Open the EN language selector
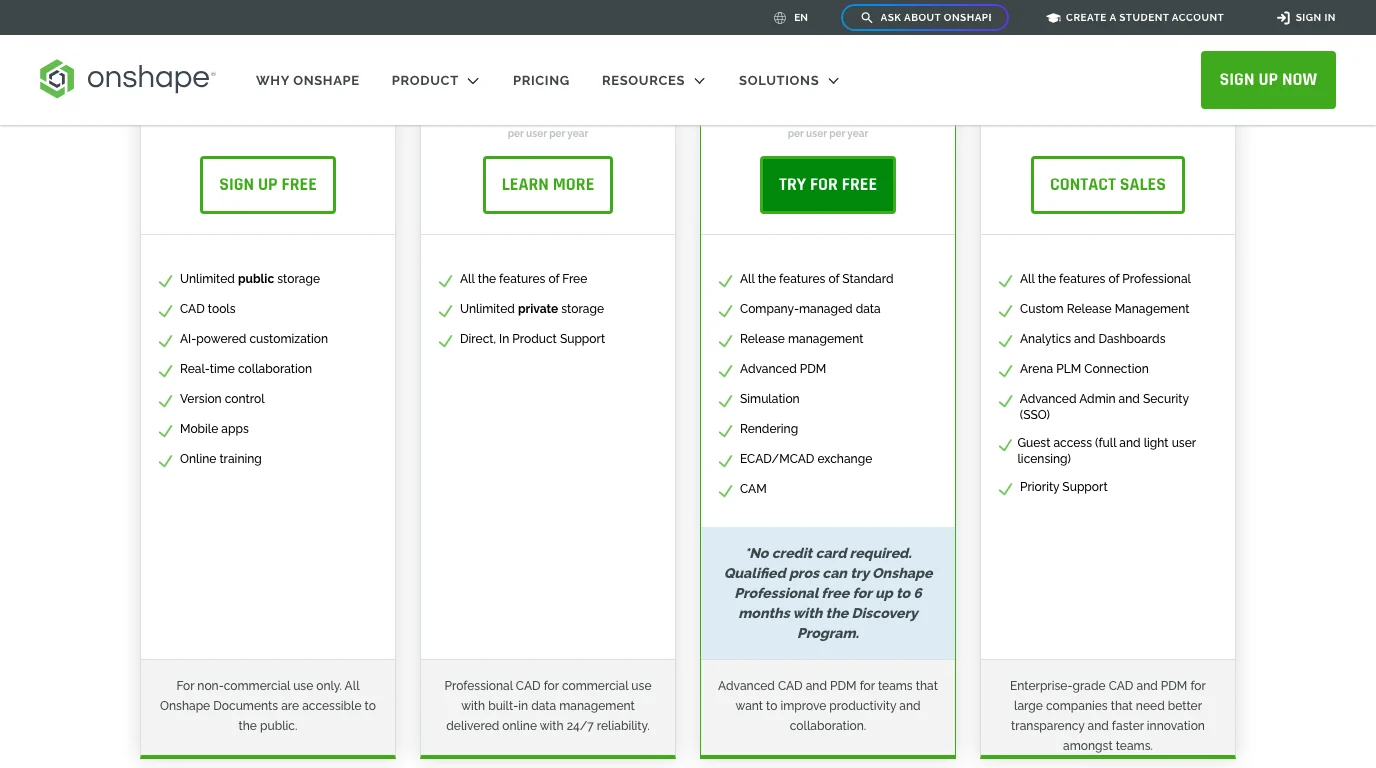This screenshot has height=768, width=1376. 791,18
